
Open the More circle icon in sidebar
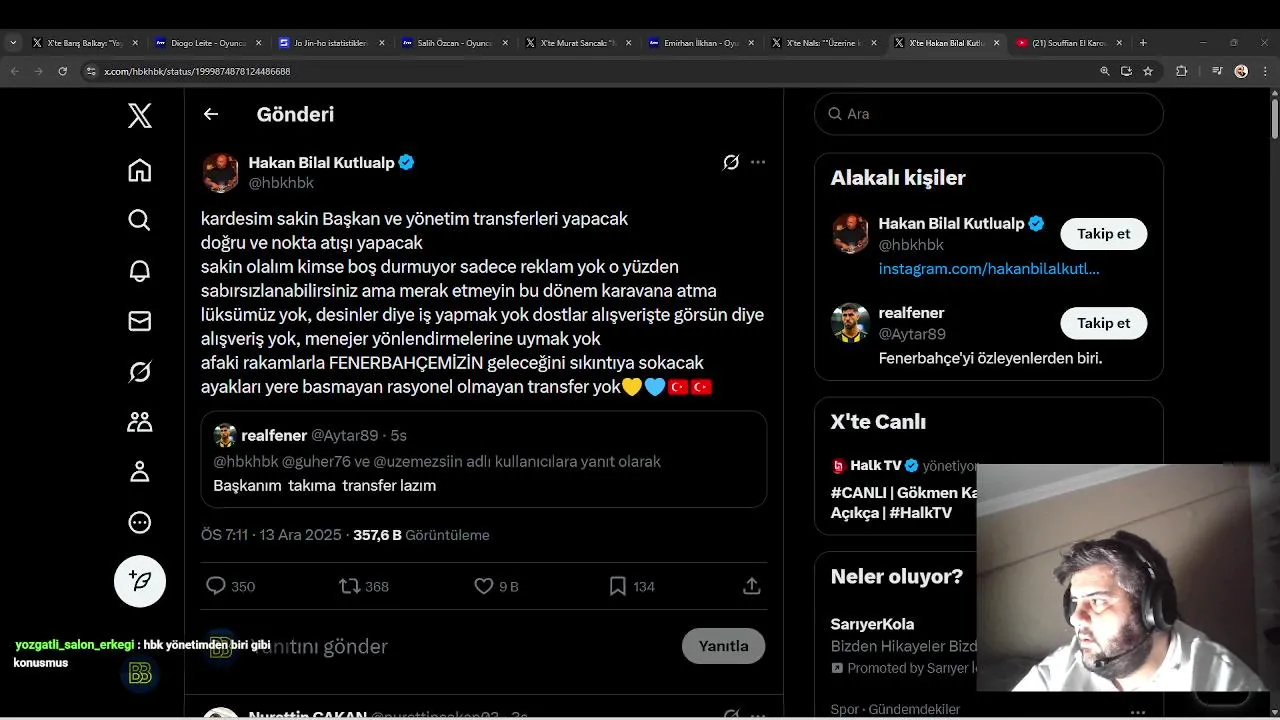(x=140, y=522)
